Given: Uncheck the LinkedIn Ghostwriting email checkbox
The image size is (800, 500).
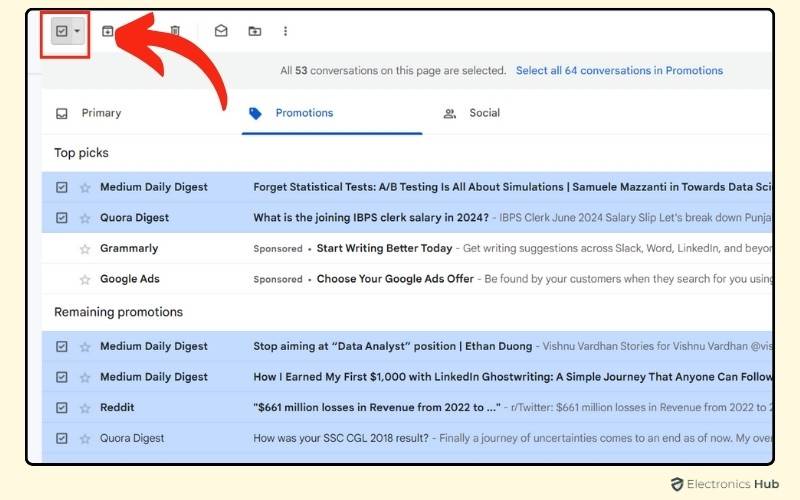Looking at the screenshot, I should pos(62,377).
